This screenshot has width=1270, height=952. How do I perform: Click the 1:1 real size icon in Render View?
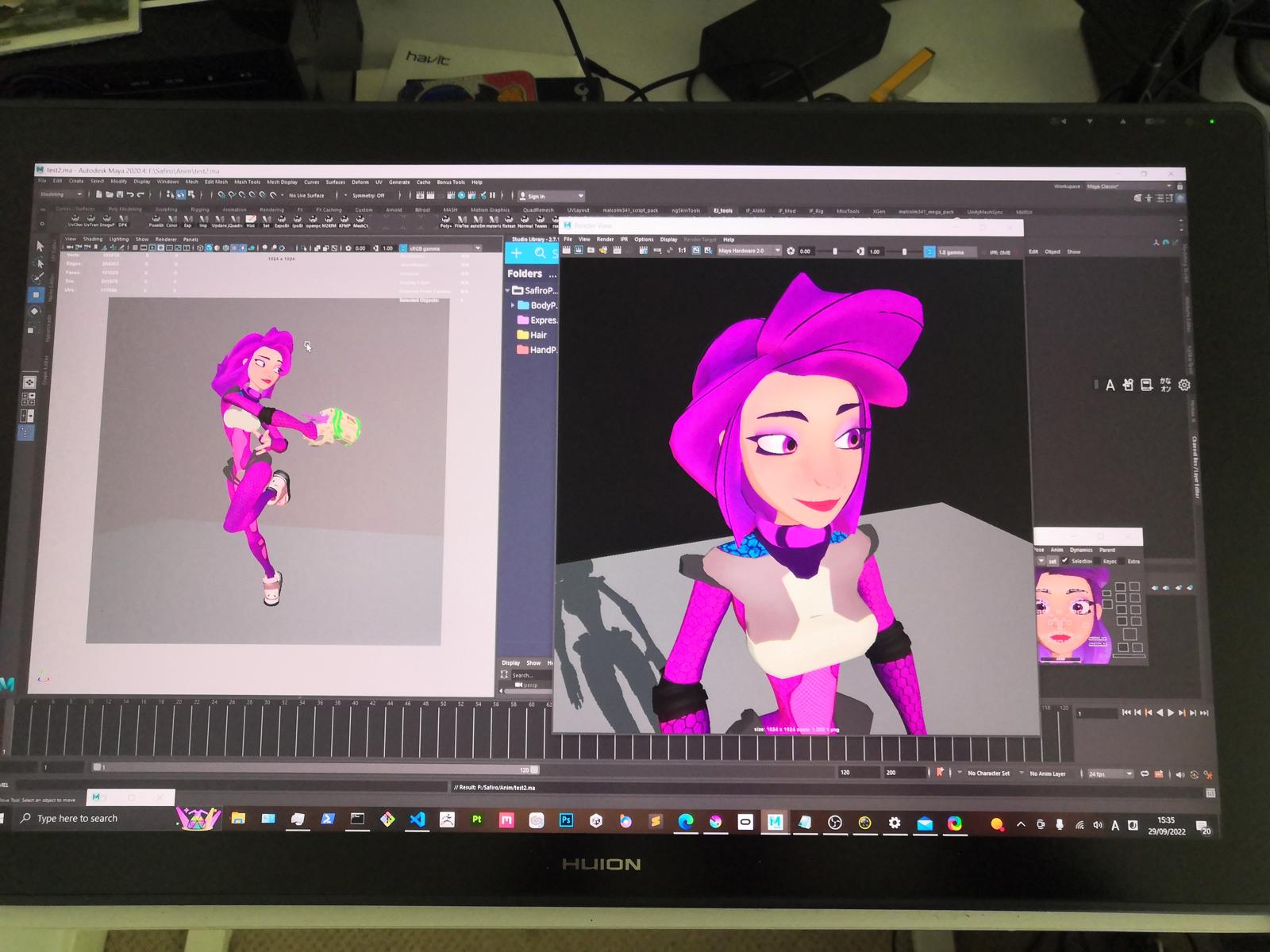[682, 251]
